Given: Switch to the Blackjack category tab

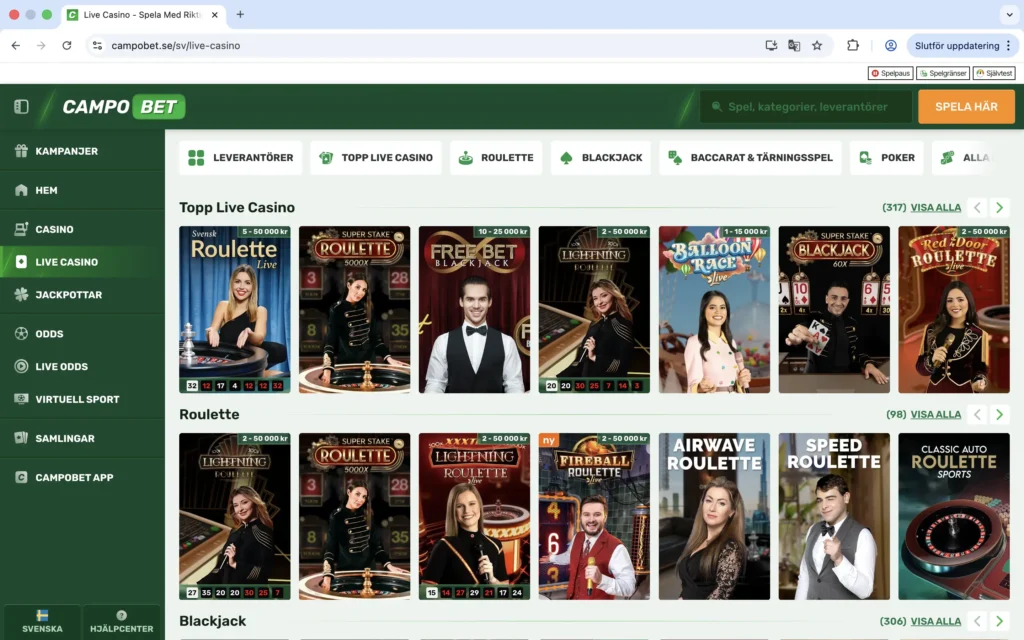Looking at the screenshot, I should [600, 157].
